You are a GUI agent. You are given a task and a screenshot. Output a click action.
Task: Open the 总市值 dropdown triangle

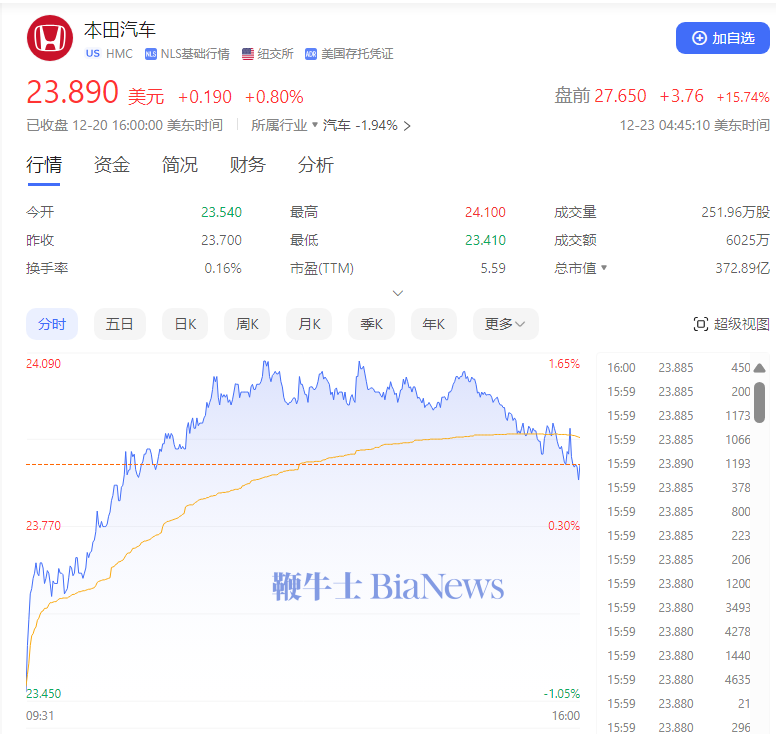click(604, 268)
